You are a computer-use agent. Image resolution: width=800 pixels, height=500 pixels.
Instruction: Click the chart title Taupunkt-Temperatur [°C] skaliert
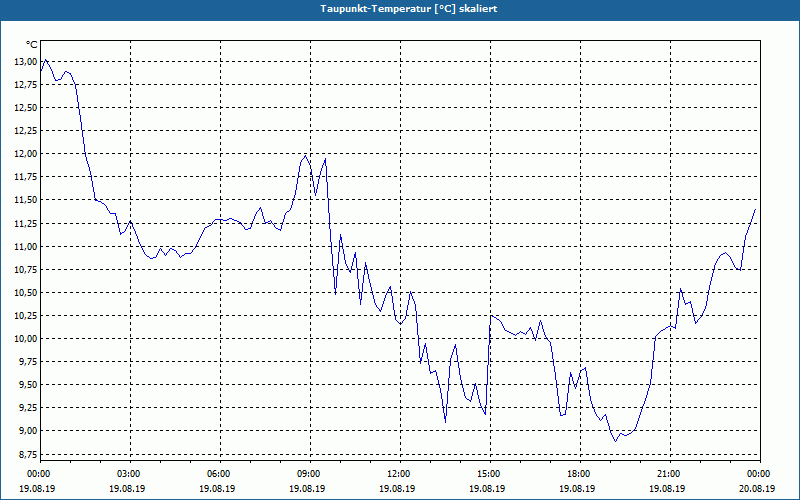pyautogui.click(x=409, y=9)
